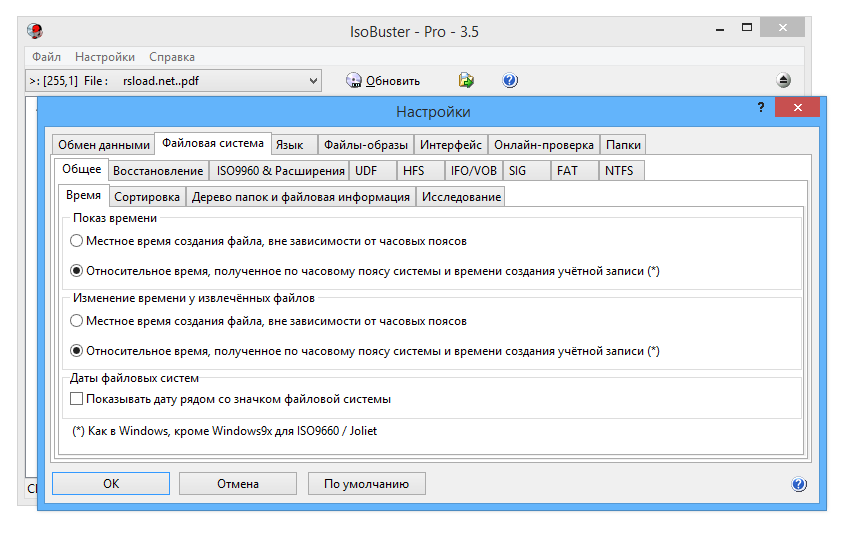The height and width of the screenshot is (536, 849).
Task: Select the Файловая система tab
Action: pos(213,143)
